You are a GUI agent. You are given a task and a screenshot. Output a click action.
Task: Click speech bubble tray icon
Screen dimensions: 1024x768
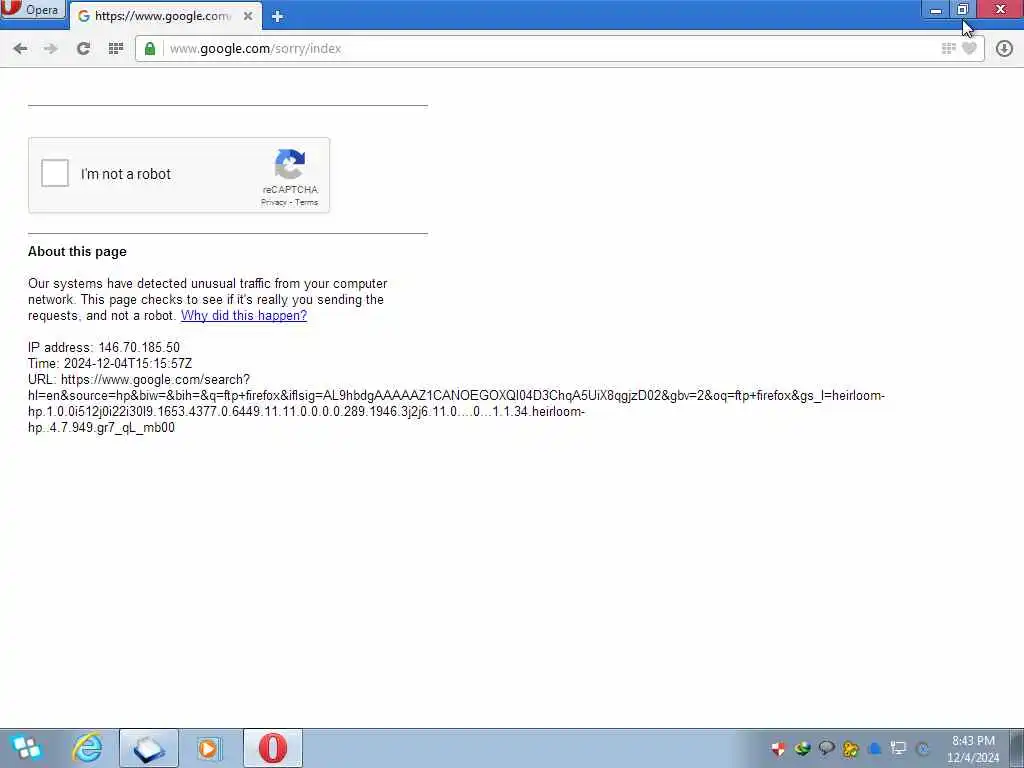(826, 748)
